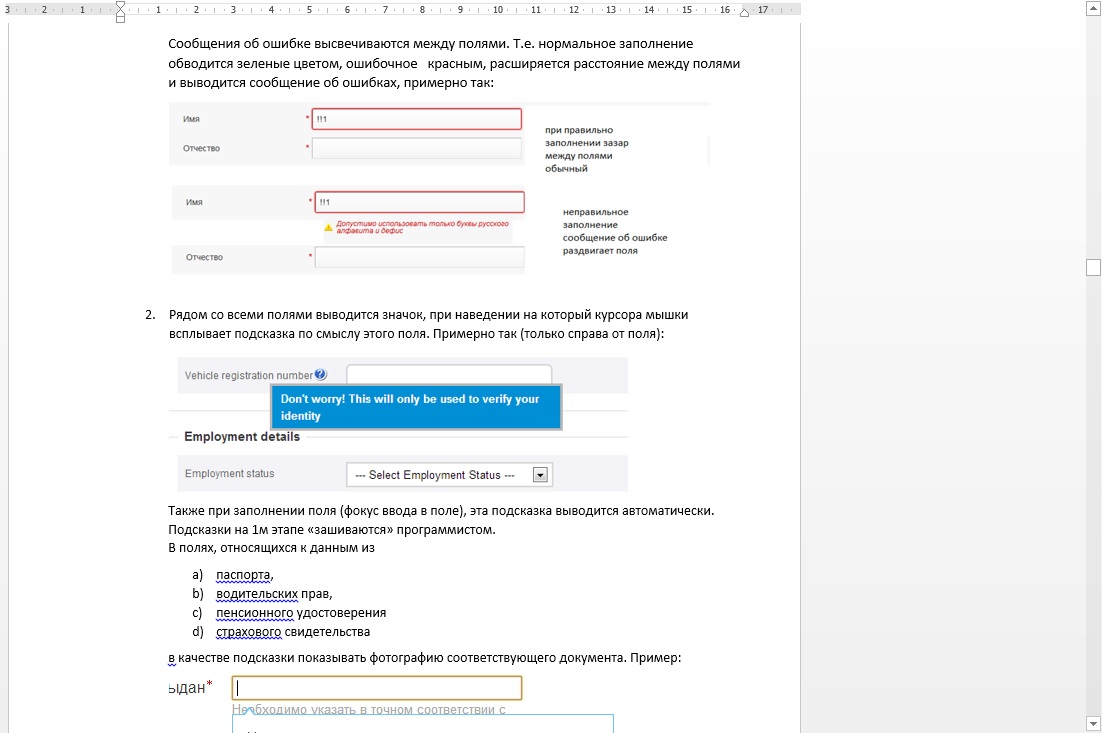The image size is (1102, 733).
Task: Click the right indent marker on ruler
Action: point(744,13)
